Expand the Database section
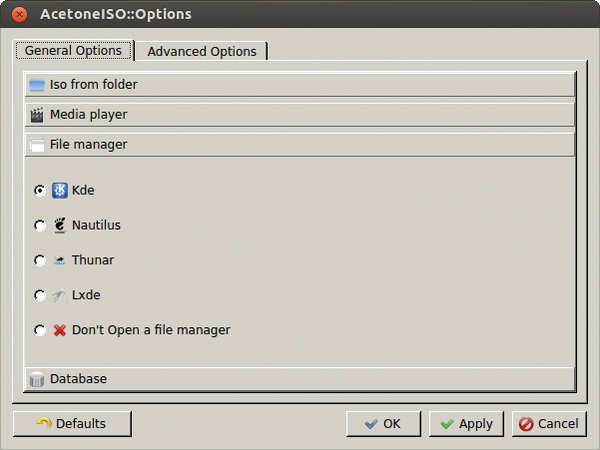This screenshot has height=450, width=600. tap(300, 379)
